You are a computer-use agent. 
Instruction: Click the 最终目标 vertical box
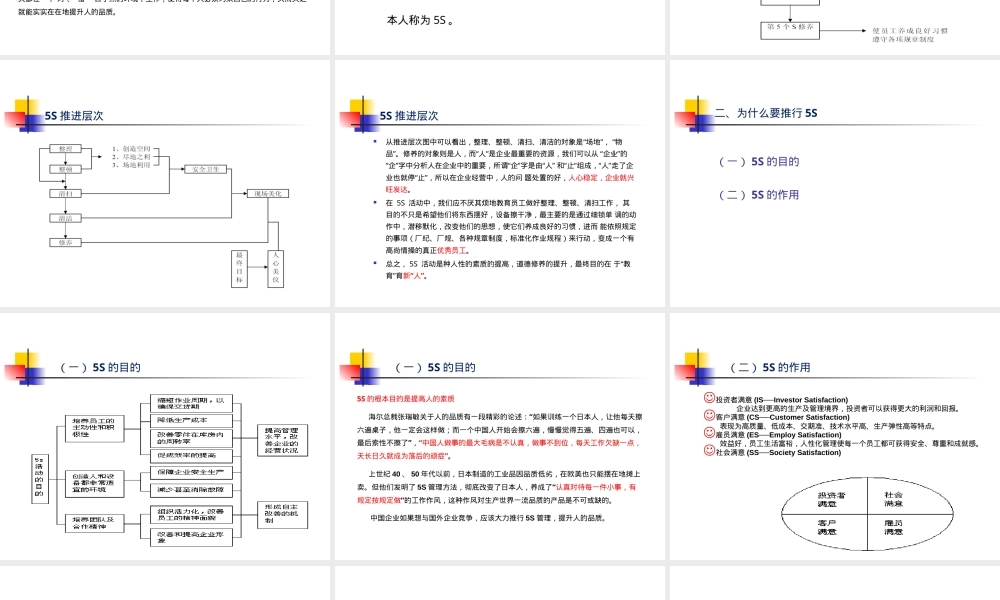pos(239,268)
